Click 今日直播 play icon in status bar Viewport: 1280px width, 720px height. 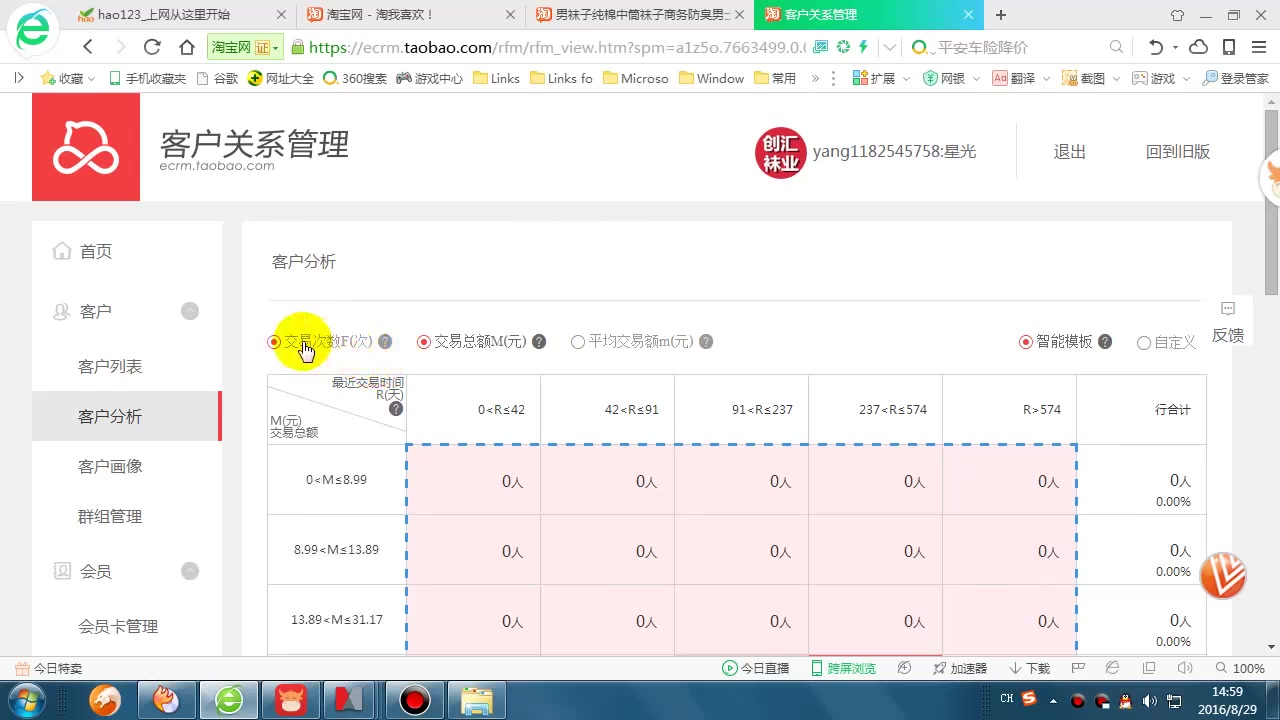[730, 668]
